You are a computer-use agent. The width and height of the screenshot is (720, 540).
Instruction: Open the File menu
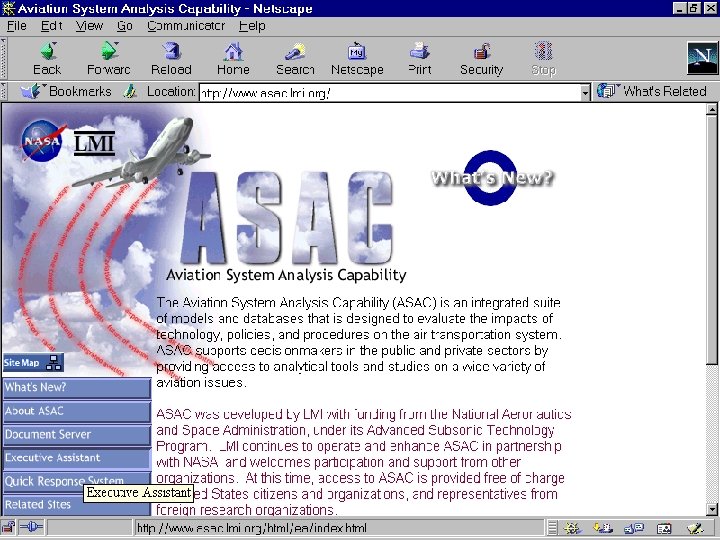17,26
